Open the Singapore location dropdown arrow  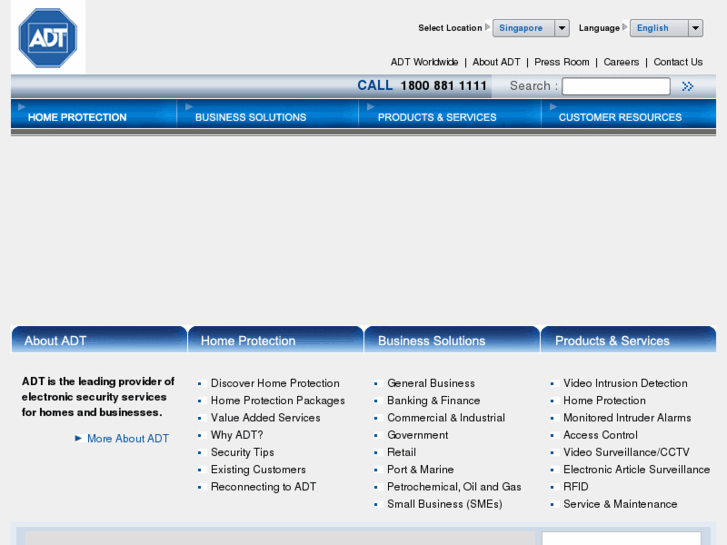point(561,28)
